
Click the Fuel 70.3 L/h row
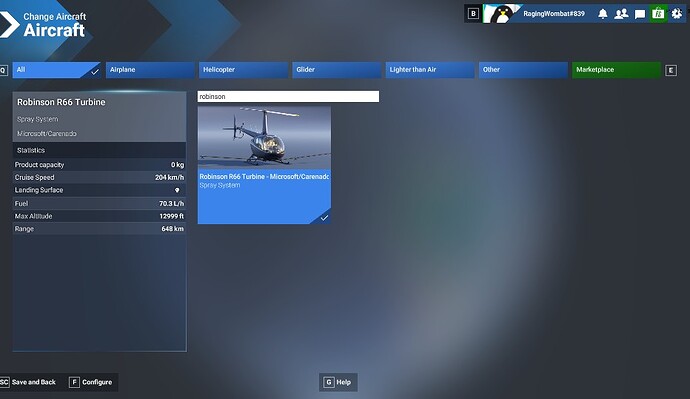99,203
